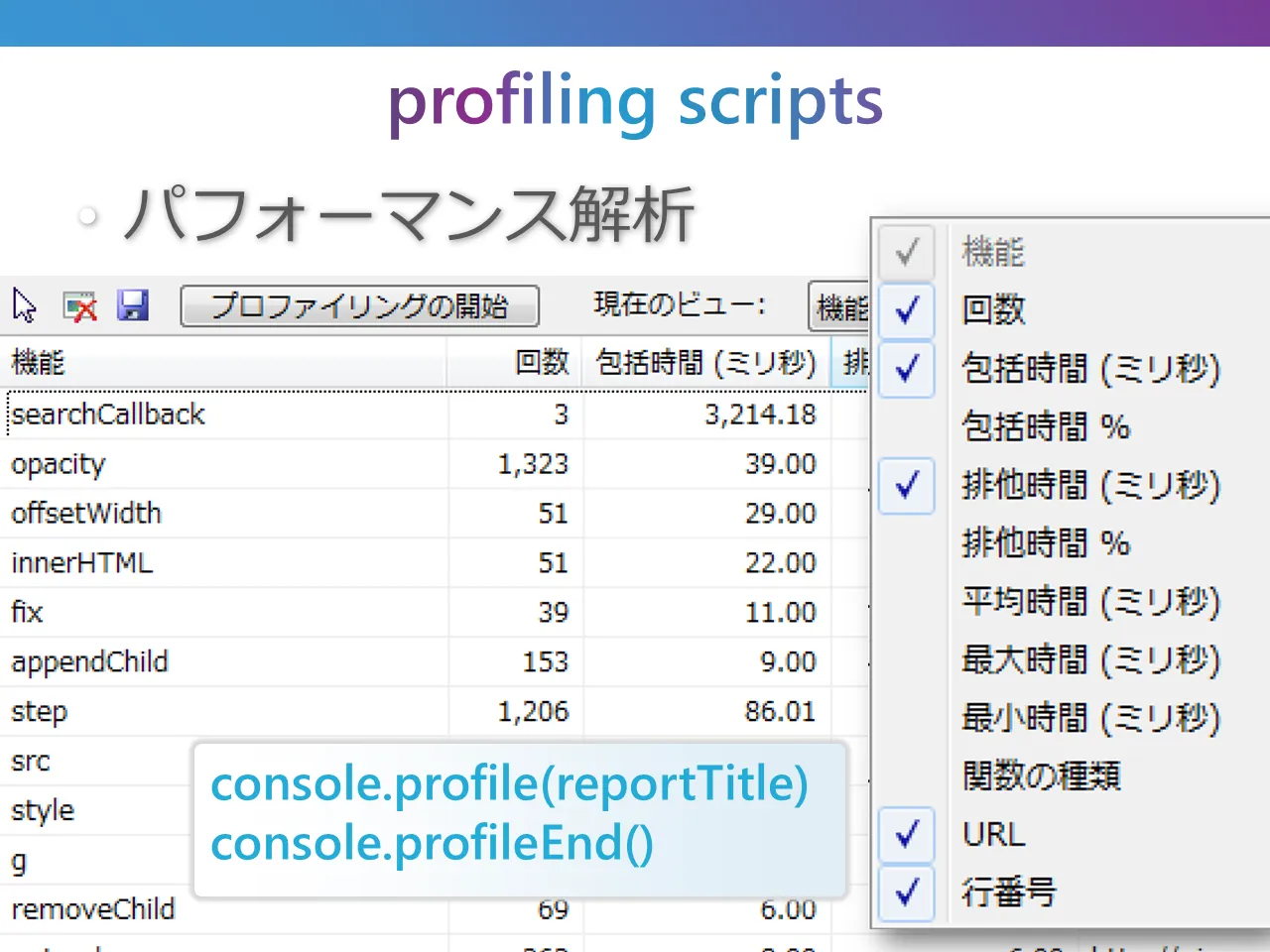The width and height of the screenshot is (1270, 952).
Task: Click the 1,206 count cell
Action: pos(533,712)
